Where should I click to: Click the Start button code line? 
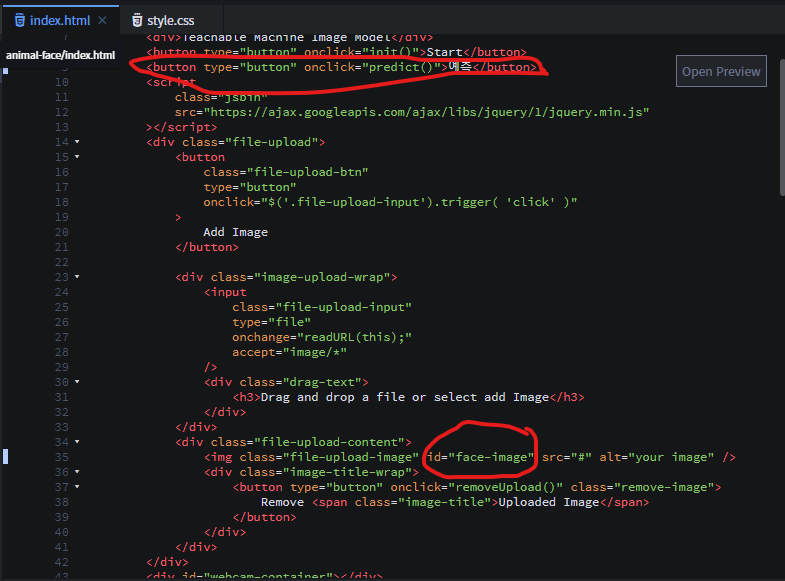336,52
